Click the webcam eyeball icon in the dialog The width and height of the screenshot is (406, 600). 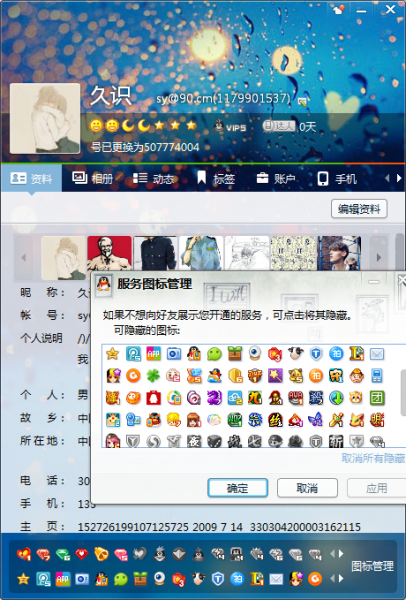pyautogui.click(x=255, y=354)
